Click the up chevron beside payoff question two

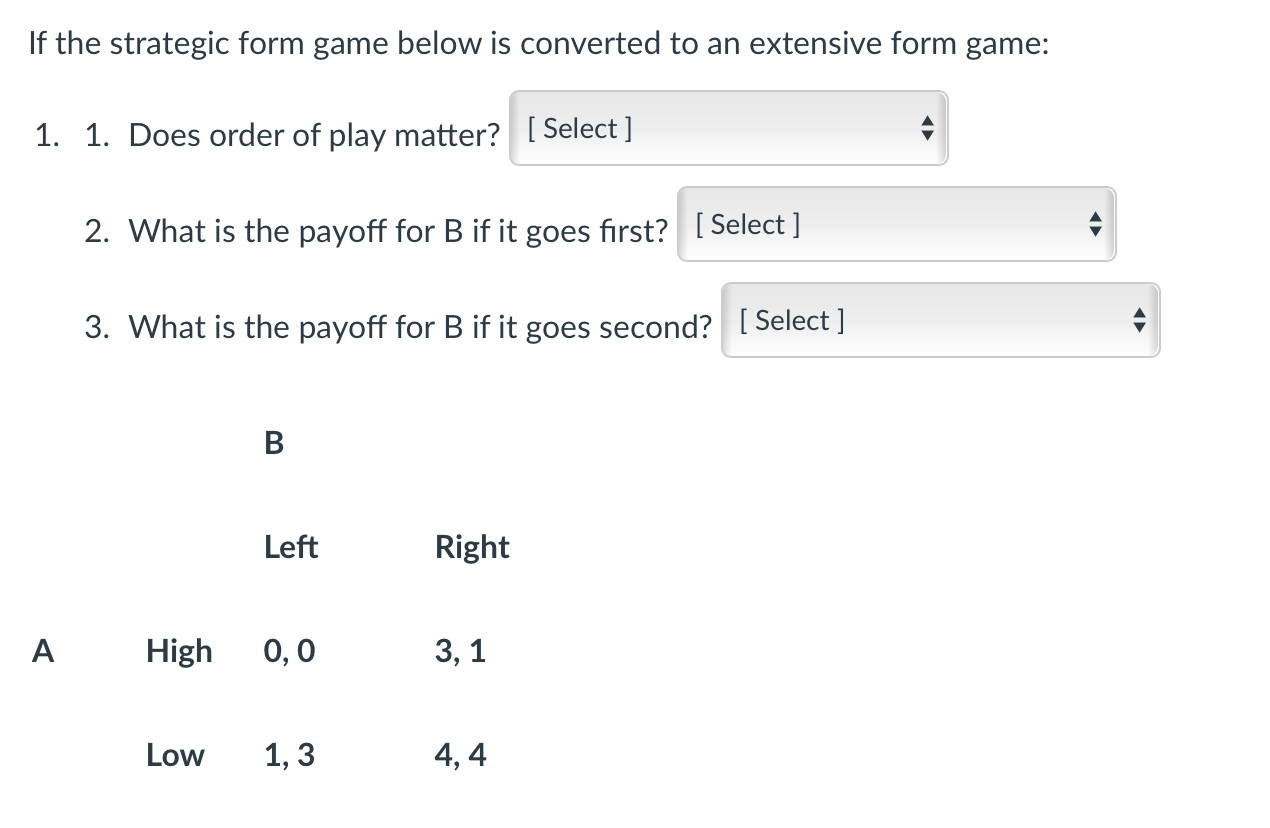[1094, 218]
